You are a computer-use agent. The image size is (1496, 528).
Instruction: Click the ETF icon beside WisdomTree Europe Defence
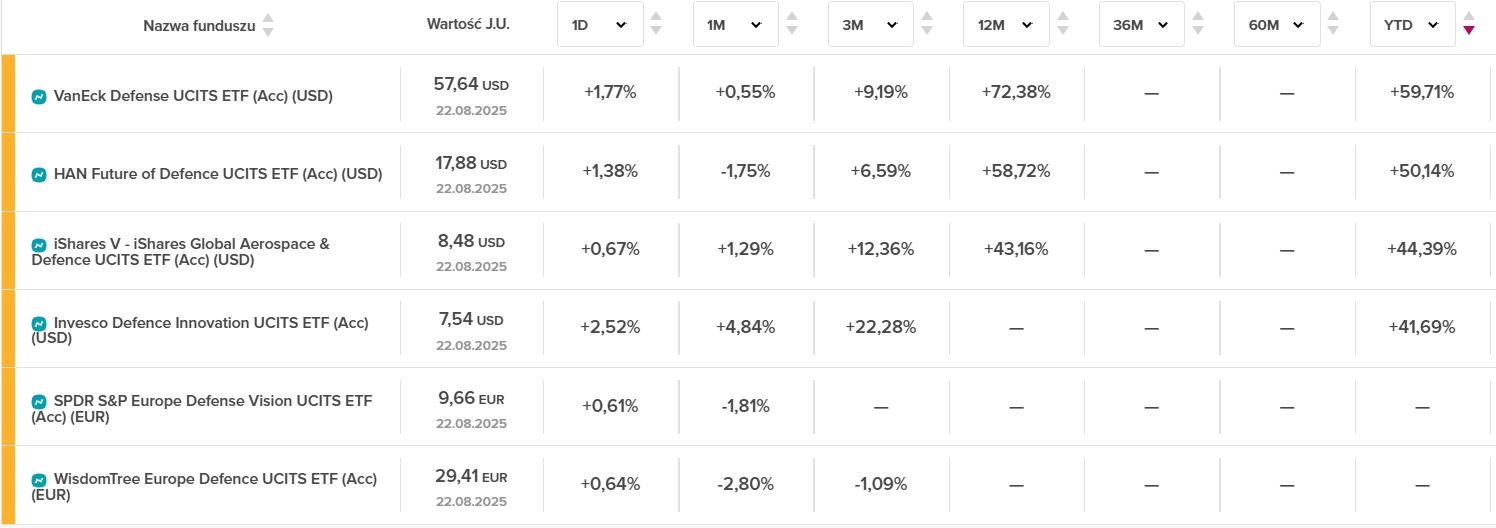[x=39, y=480]
